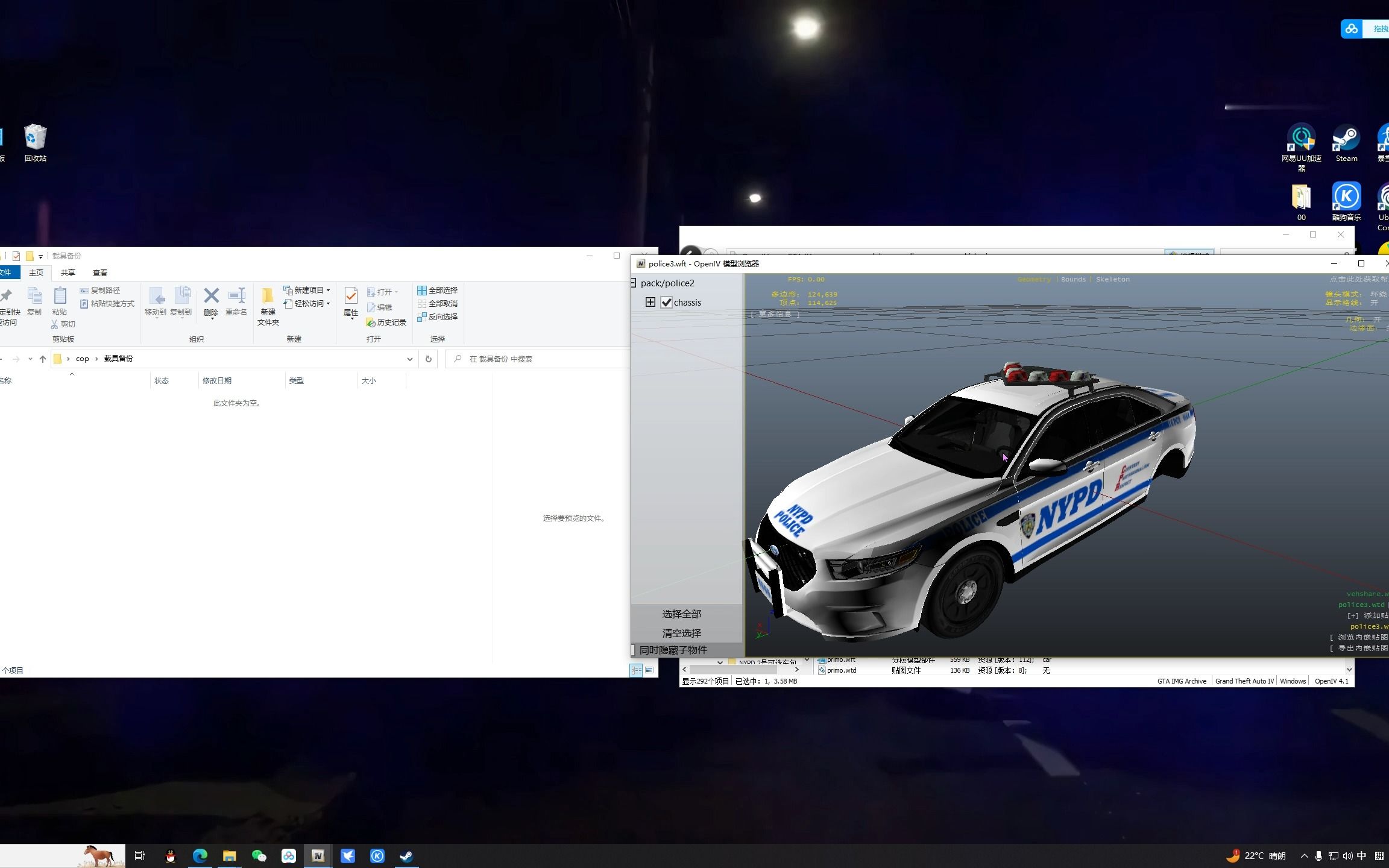Open the 共享 ribbon tab

[68, 273]
